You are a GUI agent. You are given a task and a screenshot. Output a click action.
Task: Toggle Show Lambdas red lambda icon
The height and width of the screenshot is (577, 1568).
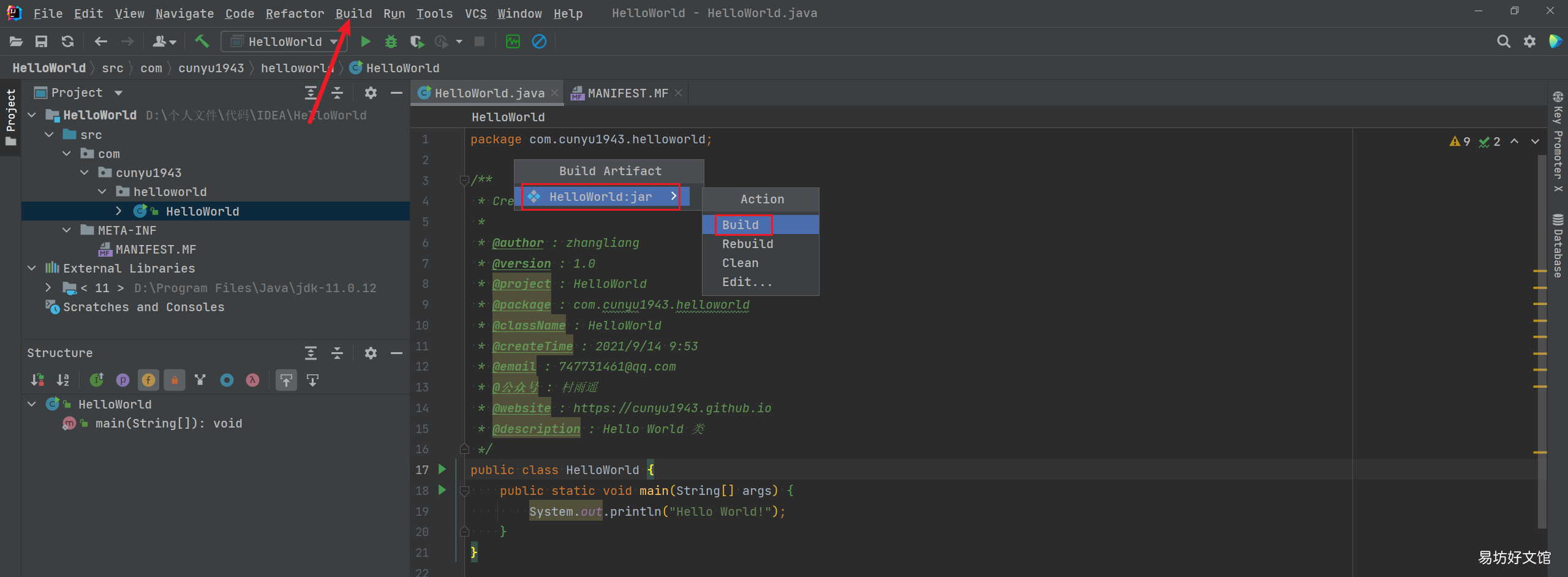(x=252, y=380)
